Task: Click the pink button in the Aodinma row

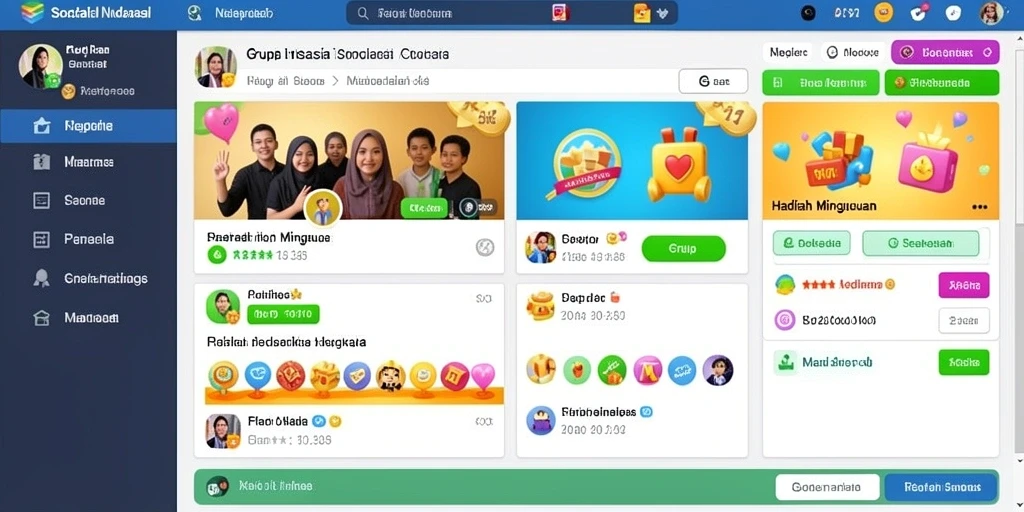Action: point(963,285)
